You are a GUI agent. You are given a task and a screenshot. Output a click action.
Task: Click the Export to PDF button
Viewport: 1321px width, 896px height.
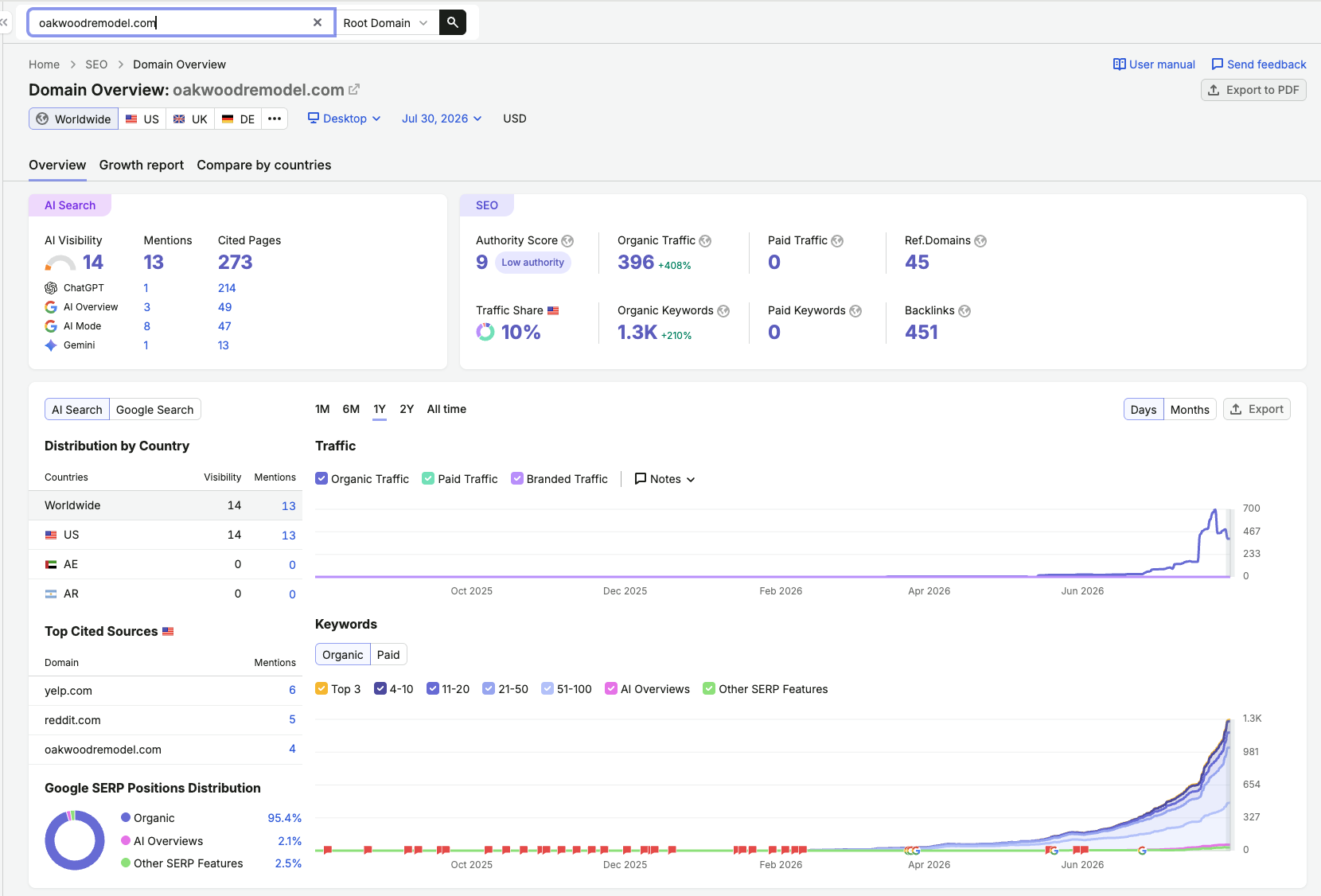tap(1253, 90)
